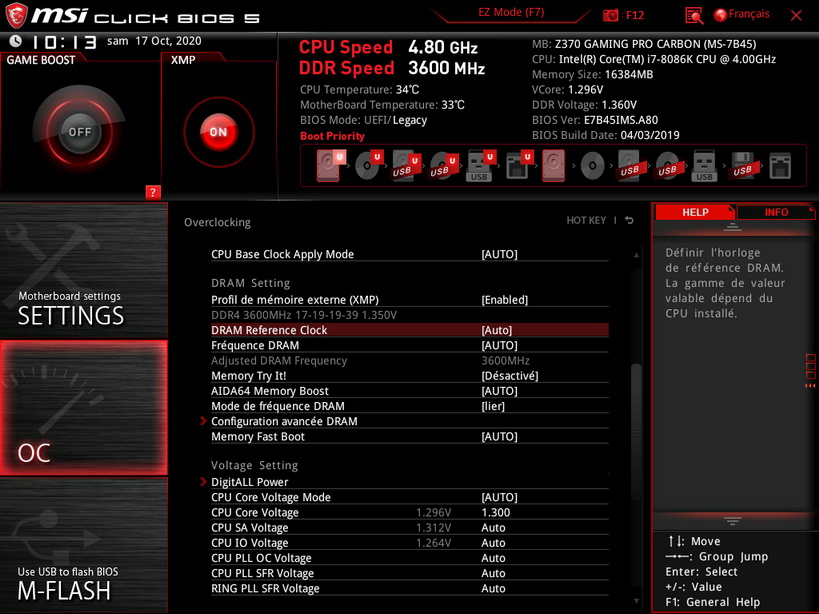Screen dimensions: 819x614
Task: Change XMP profile Enabled value
Action: (x=504, y=300)
